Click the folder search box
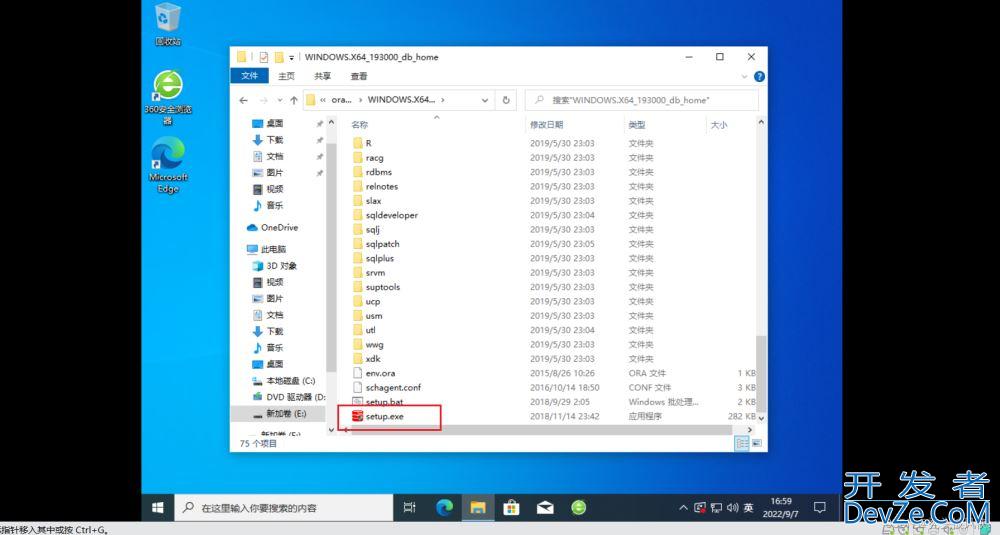1000x535 pixels. pyautogui.click(x=642, y=100)
